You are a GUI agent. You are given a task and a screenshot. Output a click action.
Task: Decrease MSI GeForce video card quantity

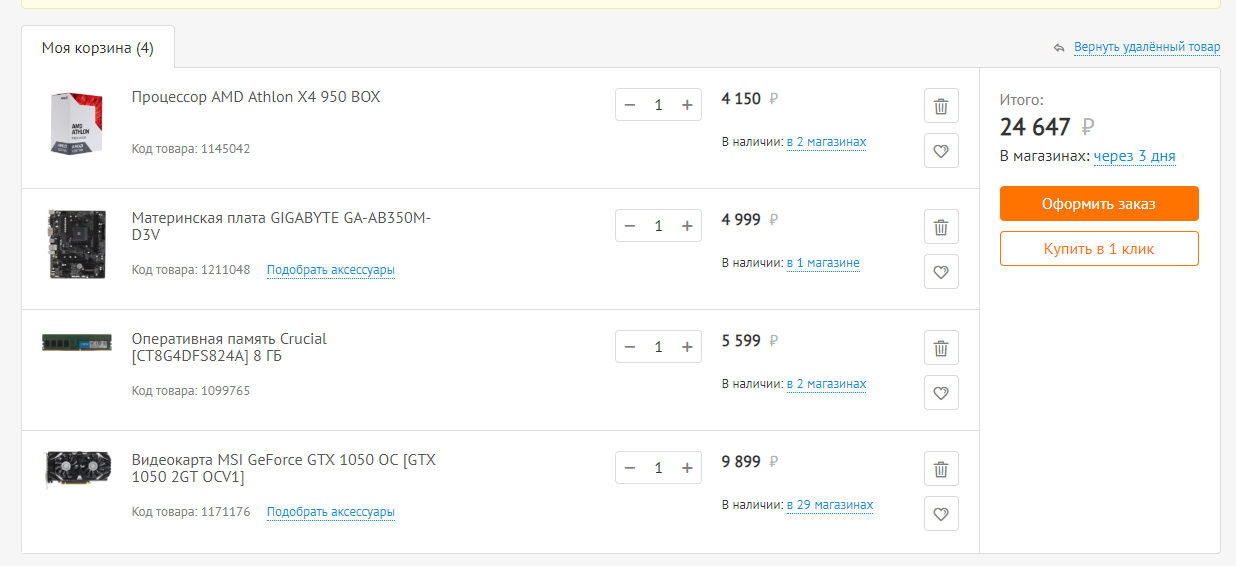(x=629, y=468)
